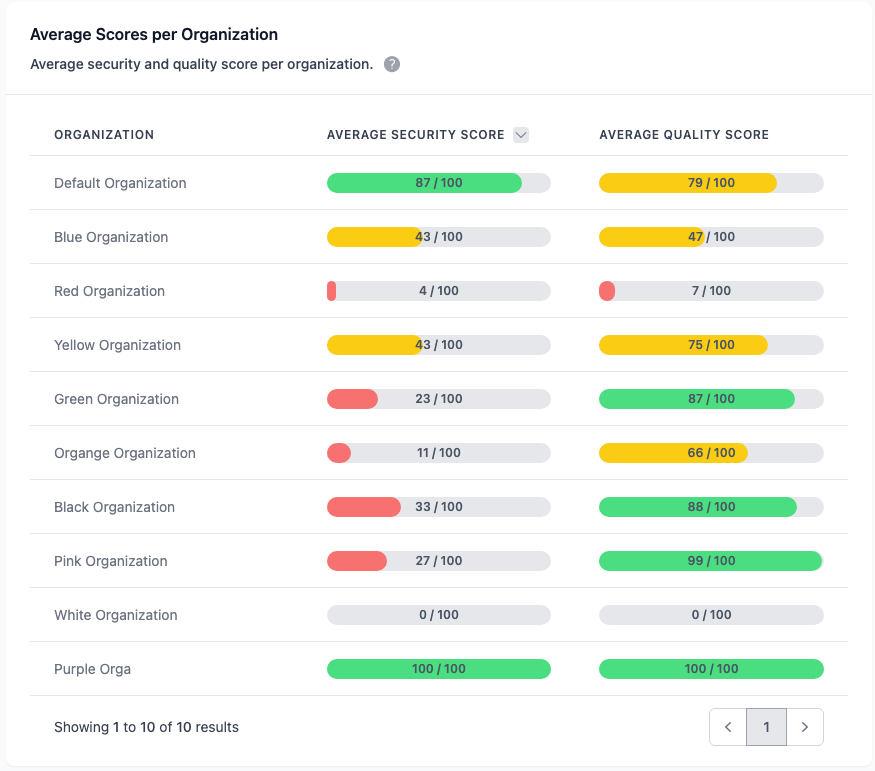Click the Average Quality Score column header
Image resolution: width=875 pixels, height=771 pixels.
[684, 134]
